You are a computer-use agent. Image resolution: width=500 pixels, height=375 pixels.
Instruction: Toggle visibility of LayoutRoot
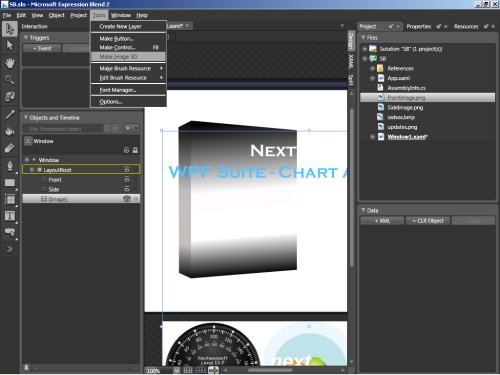127,170
